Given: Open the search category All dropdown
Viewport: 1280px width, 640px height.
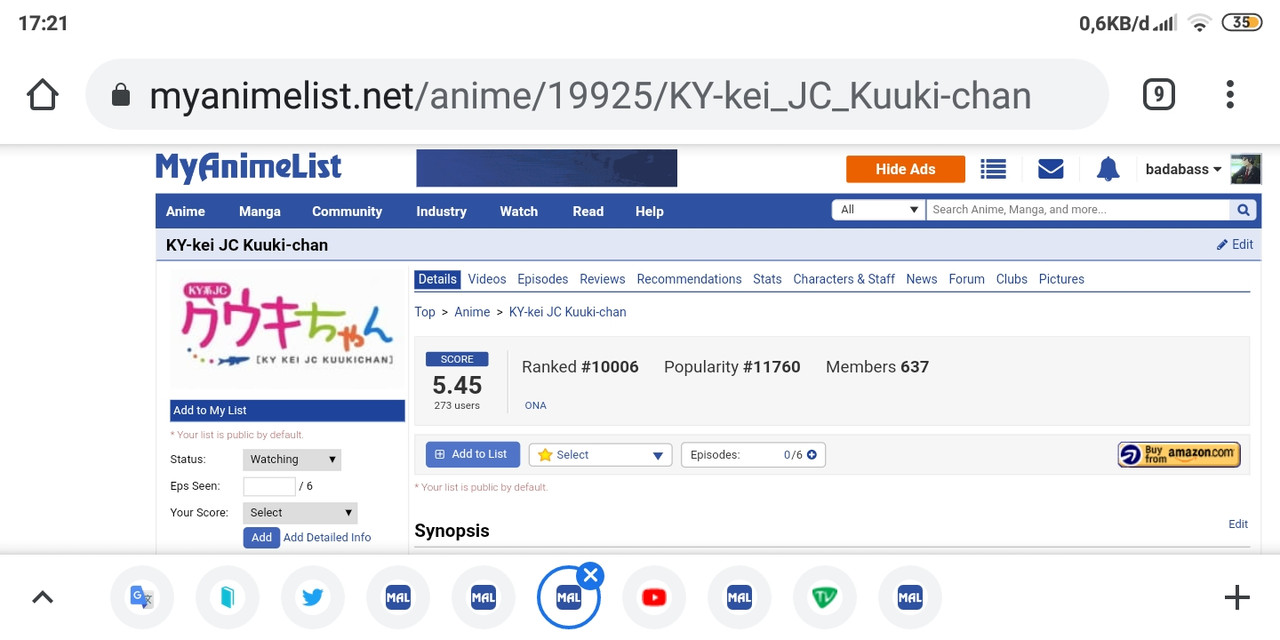Looking at the screenshot, I should coord(879,210).
